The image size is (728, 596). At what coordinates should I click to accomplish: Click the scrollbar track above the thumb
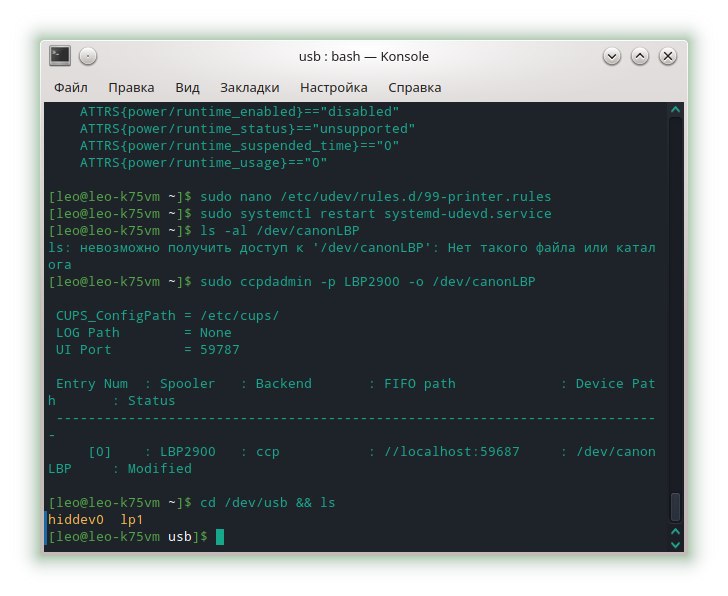[676, 304]
